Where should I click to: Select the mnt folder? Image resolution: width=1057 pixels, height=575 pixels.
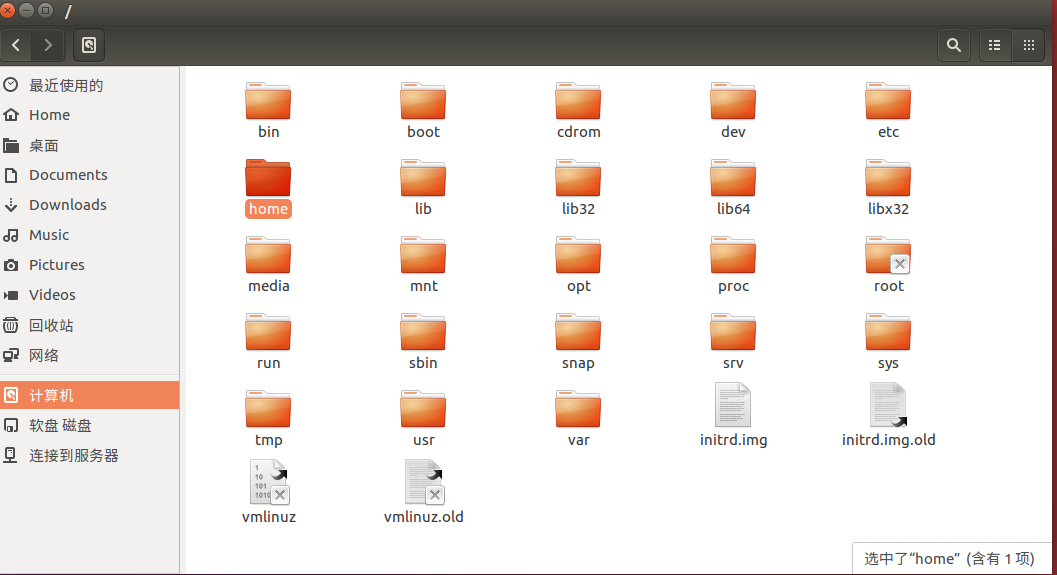[x=423, y=264]
